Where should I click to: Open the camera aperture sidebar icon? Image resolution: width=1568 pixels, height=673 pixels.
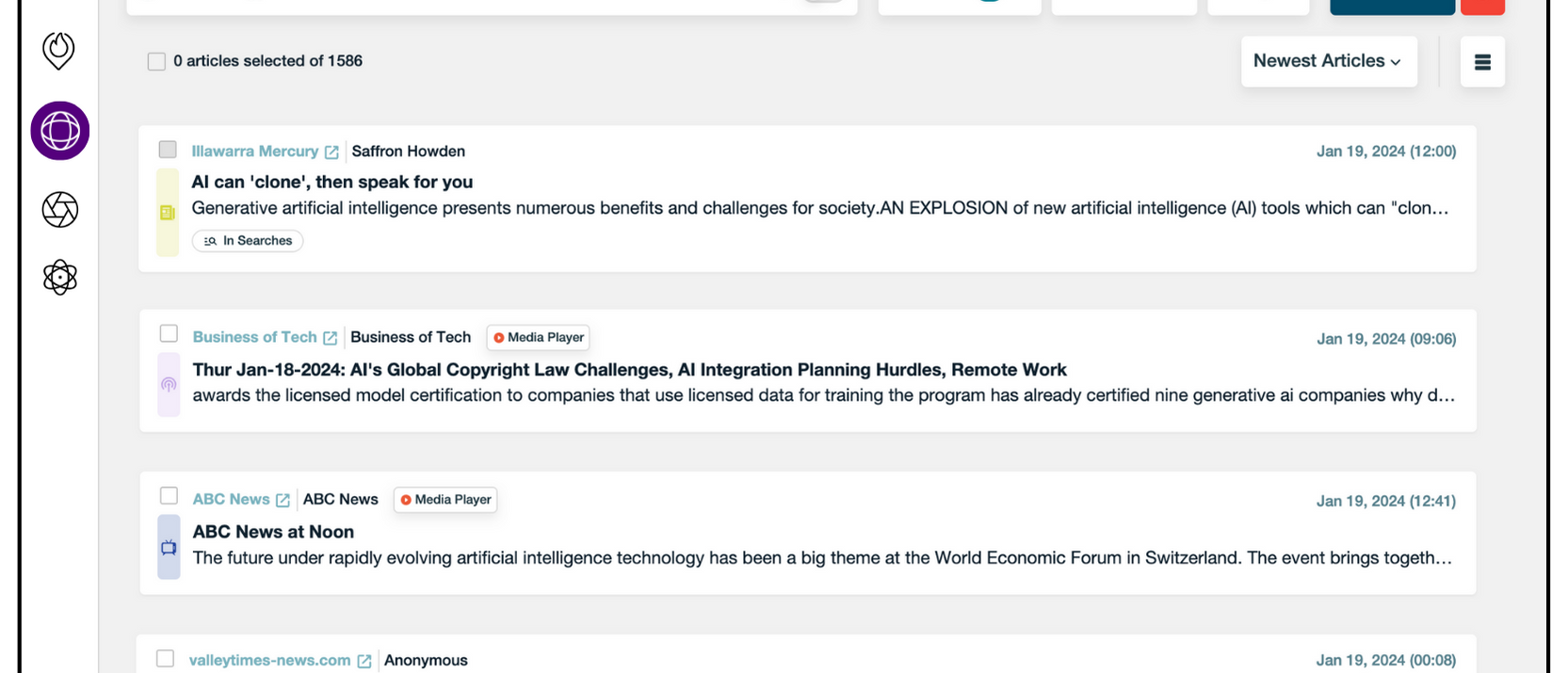click(60, 209)
